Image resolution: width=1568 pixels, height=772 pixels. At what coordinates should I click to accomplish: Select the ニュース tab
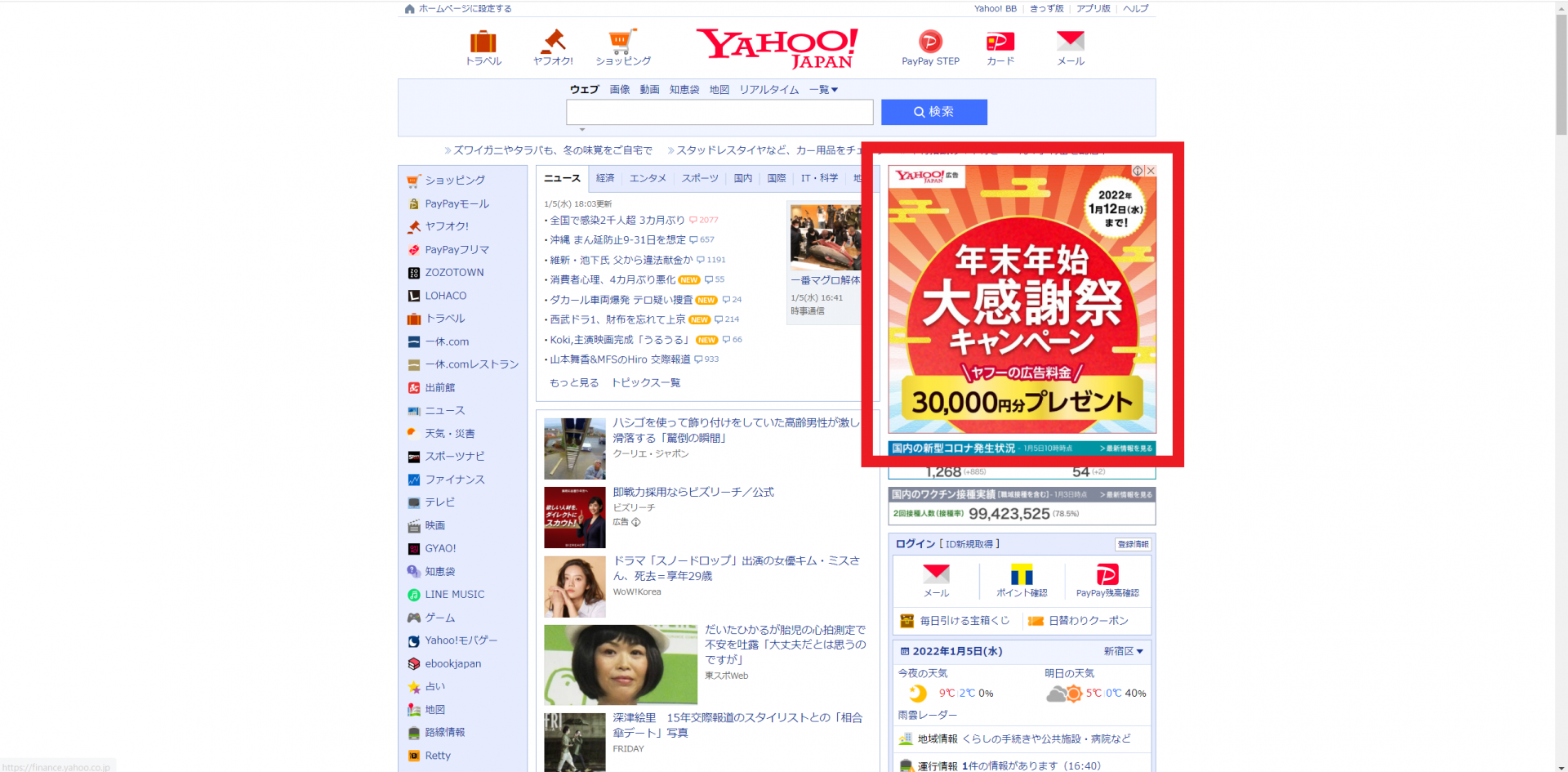(x=562, y=178)
